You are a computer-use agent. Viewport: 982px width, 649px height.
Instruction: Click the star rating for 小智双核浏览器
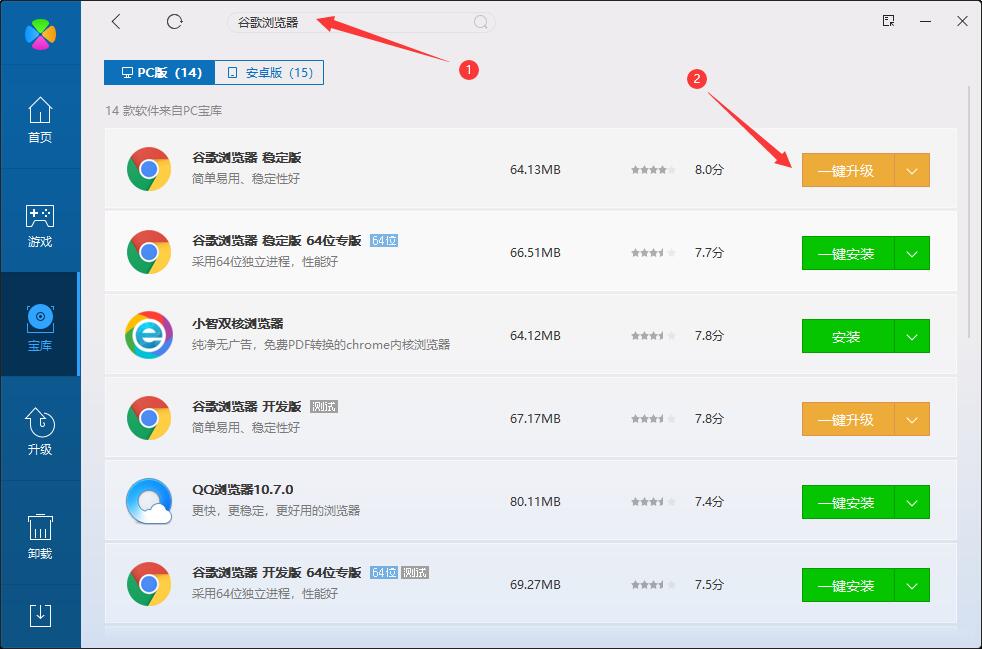653,336
